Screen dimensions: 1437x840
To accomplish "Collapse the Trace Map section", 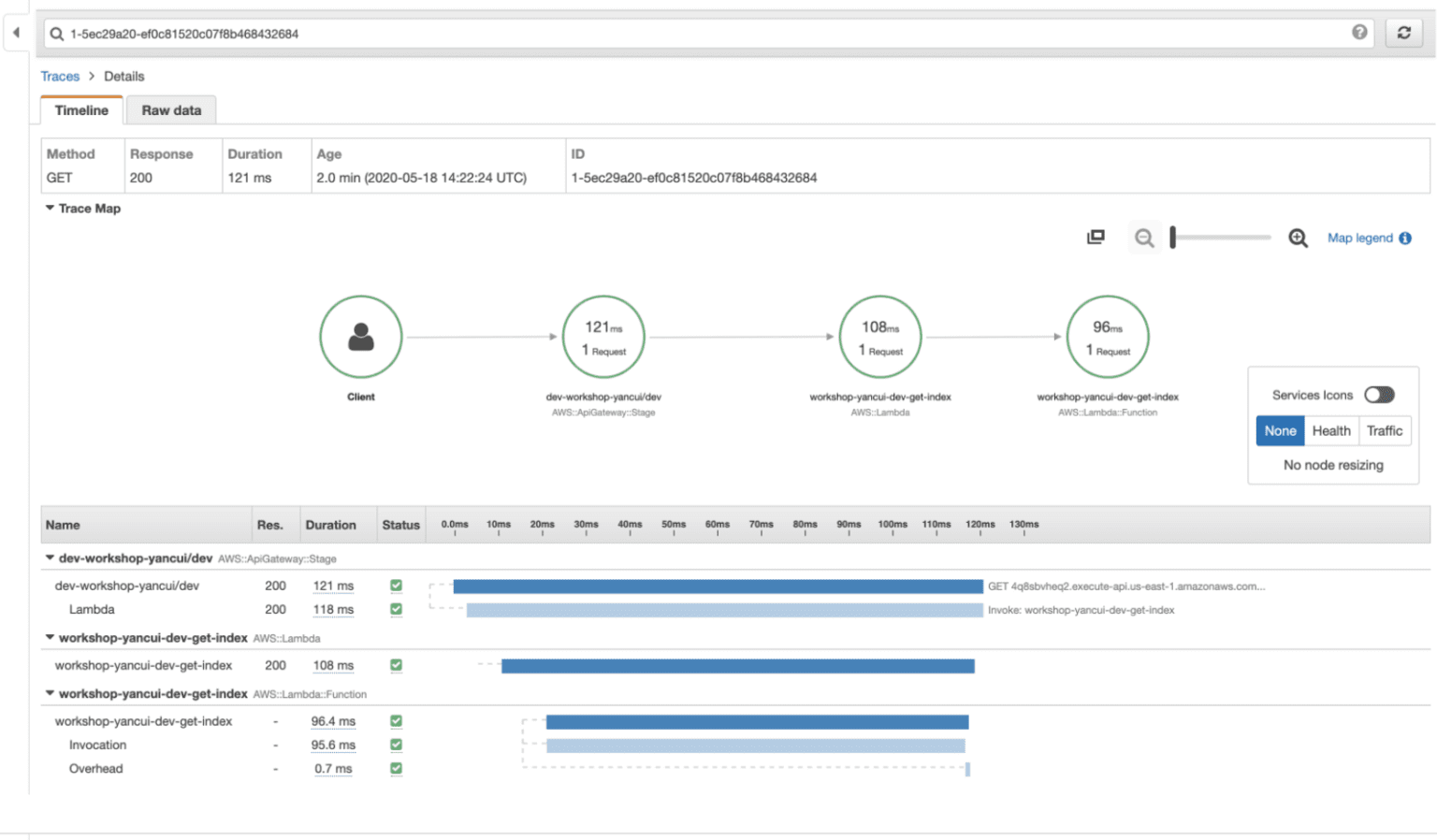I will click(x=51, y=209).
